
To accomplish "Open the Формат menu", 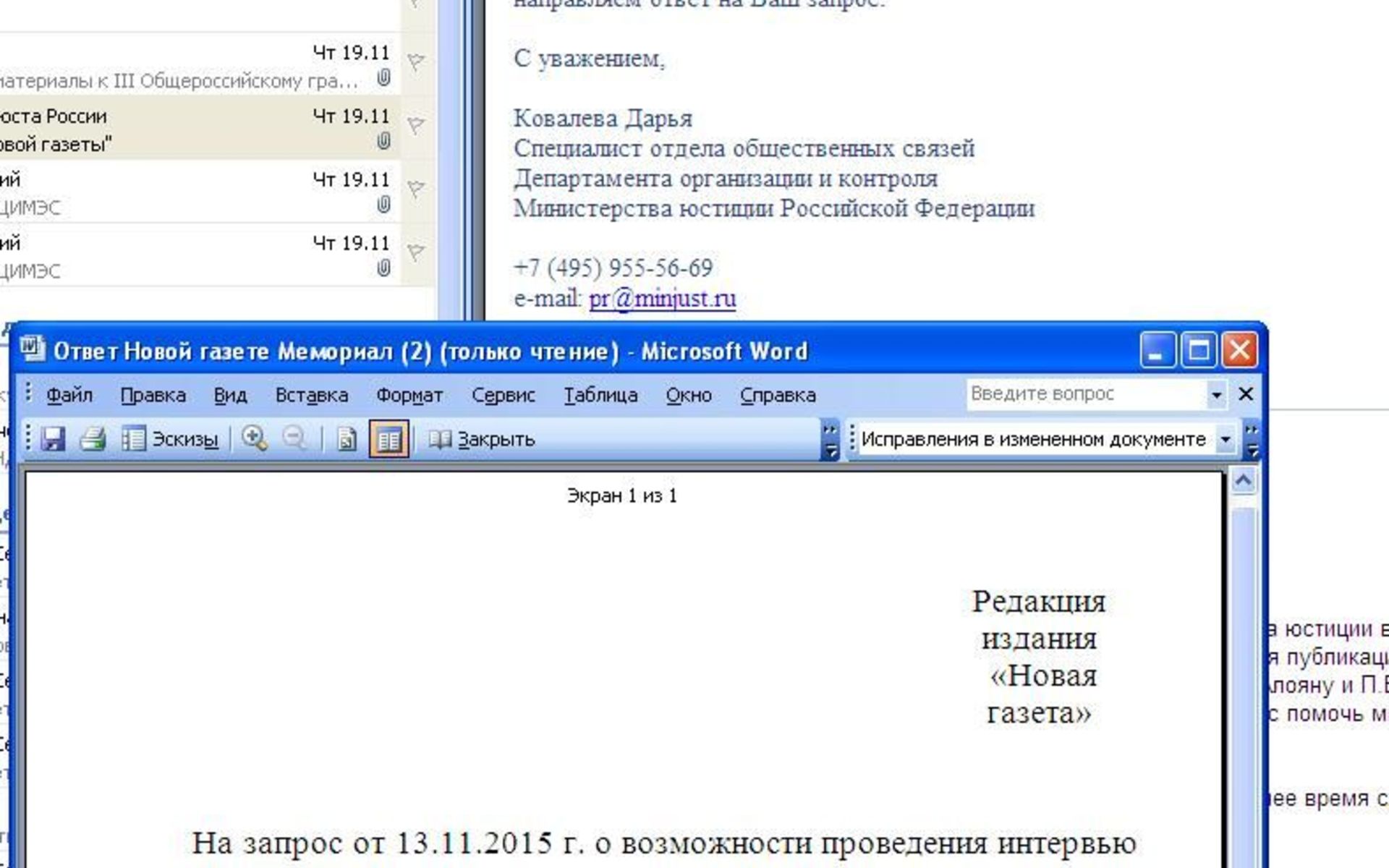I will point(409,395).
